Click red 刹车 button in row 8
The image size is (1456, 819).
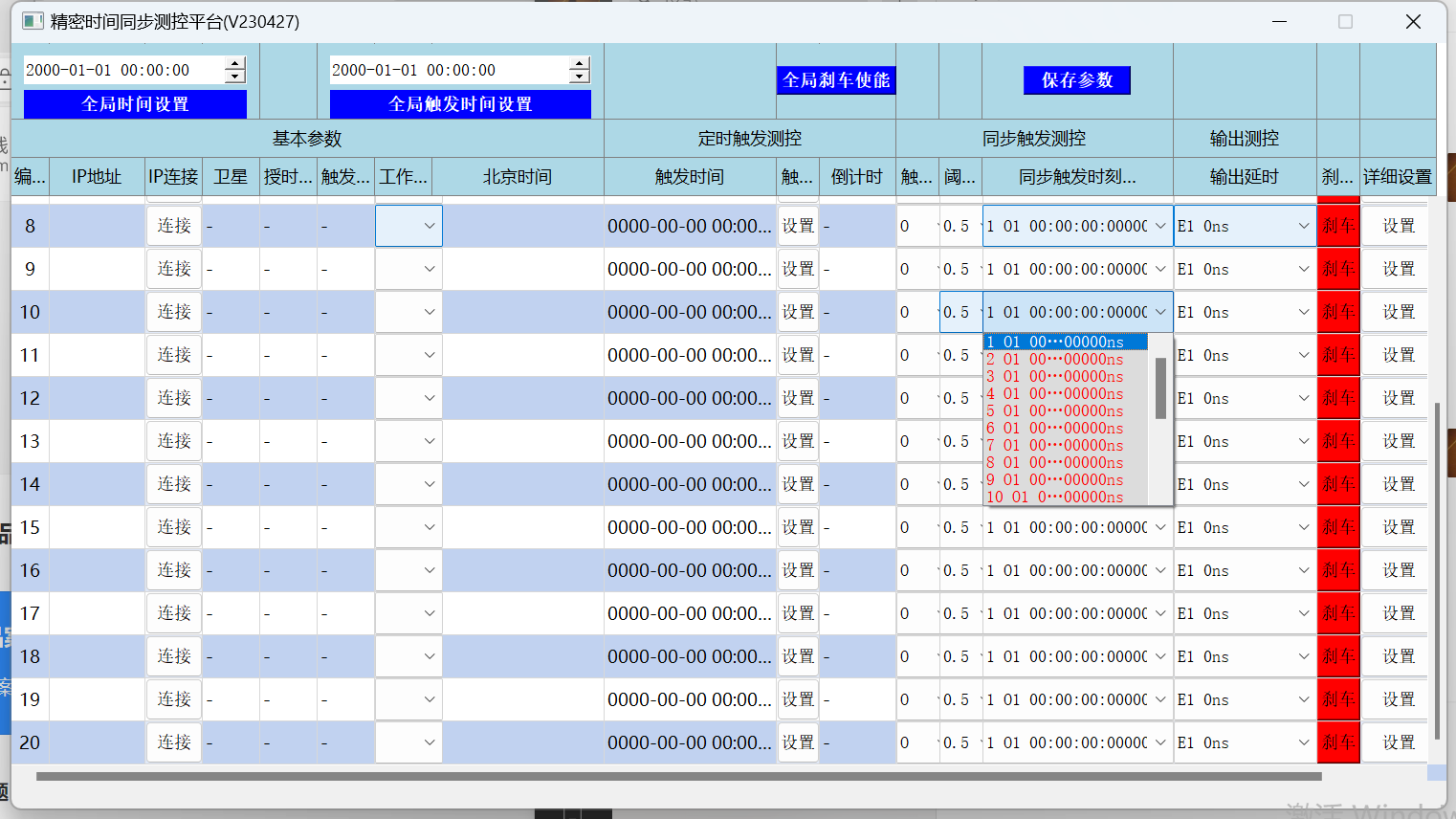point(1338,226)
